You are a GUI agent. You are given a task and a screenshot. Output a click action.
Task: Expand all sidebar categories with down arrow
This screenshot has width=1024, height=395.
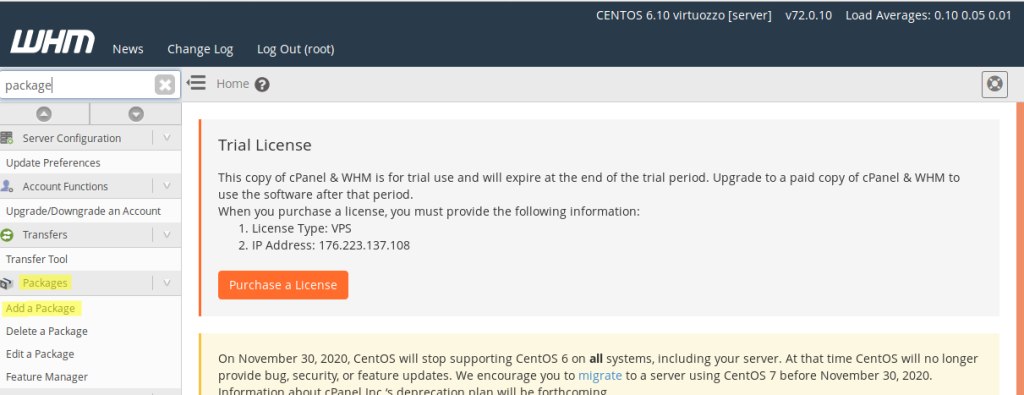pyautogui.click(x=136, y=114)
